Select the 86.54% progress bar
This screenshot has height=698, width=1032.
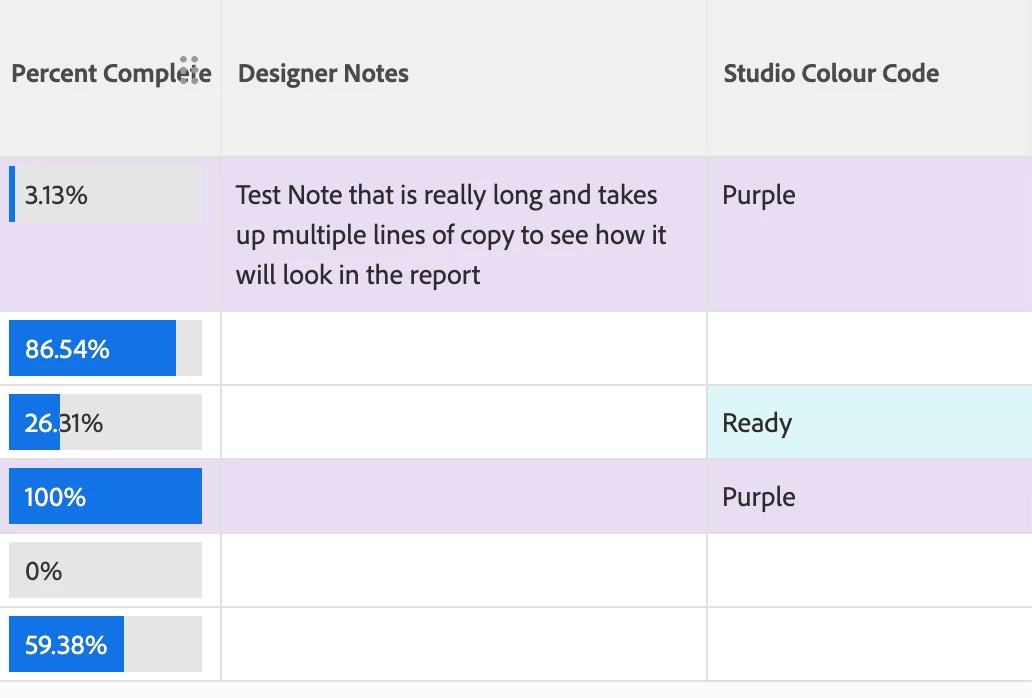tap(105, 349)
